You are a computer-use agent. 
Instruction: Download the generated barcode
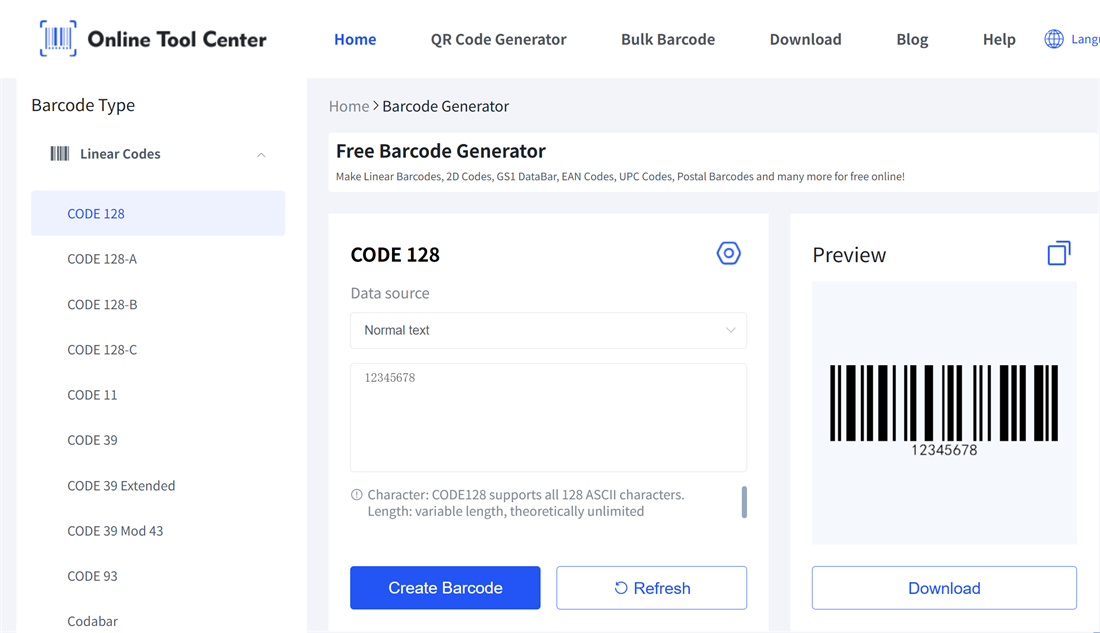click(x=943, y=587)
